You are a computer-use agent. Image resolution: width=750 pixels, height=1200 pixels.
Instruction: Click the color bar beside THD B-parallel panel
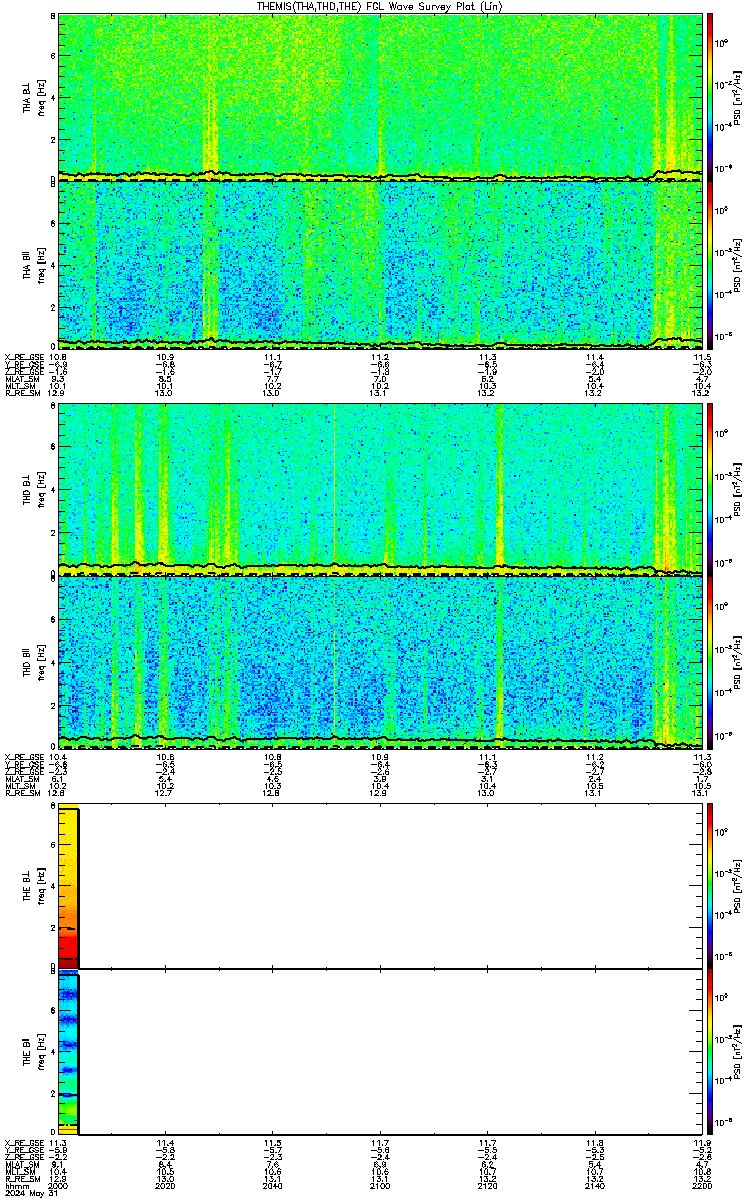[x=710, y=662]
